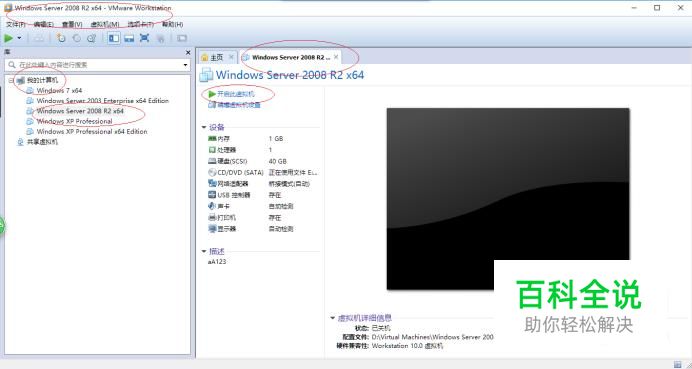Open the CD/DVD (SATA) device entry

pos(240,173)
